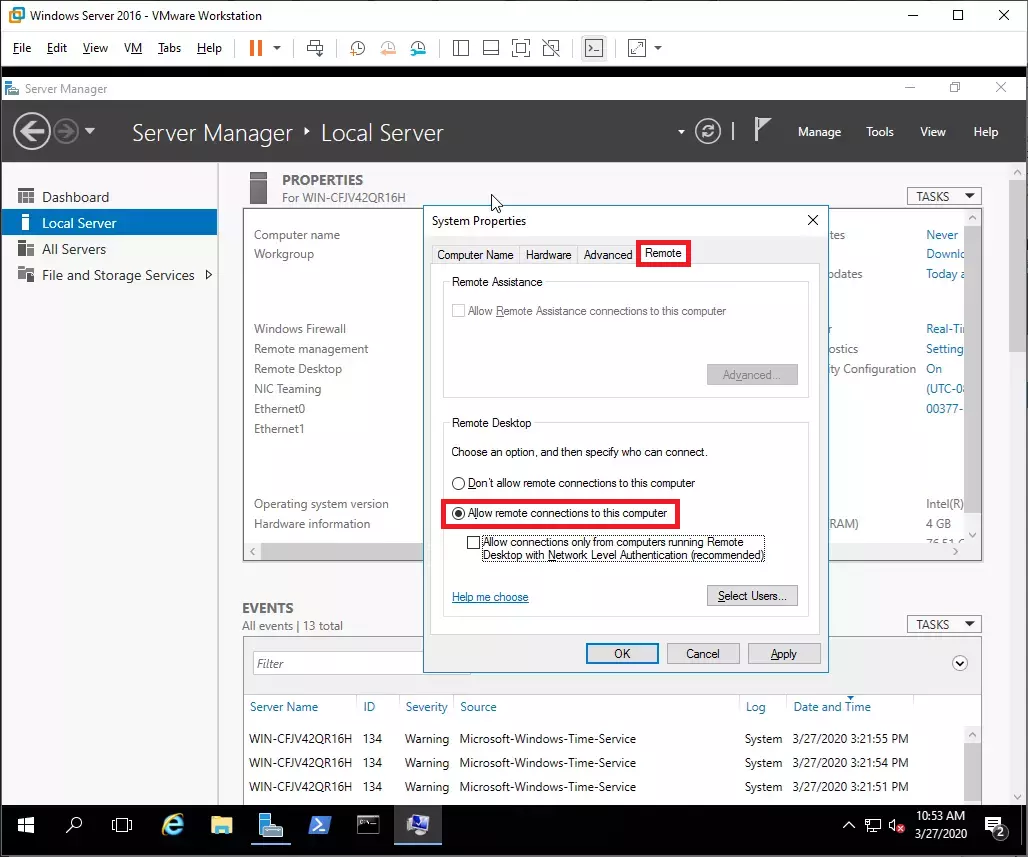Open the VMware Edit menu
The image size is (1028, 857).
[x=56, y=48]
